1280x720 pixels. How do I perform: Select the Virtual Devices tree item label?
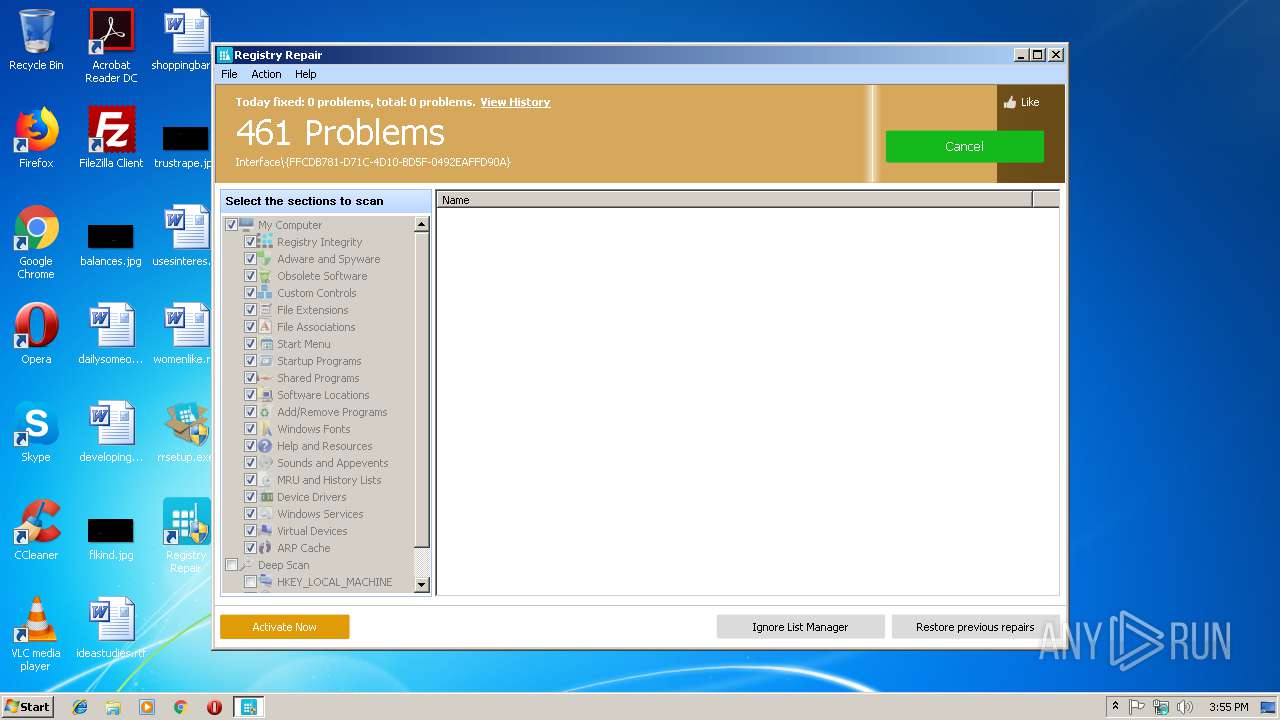coord(312,531)
